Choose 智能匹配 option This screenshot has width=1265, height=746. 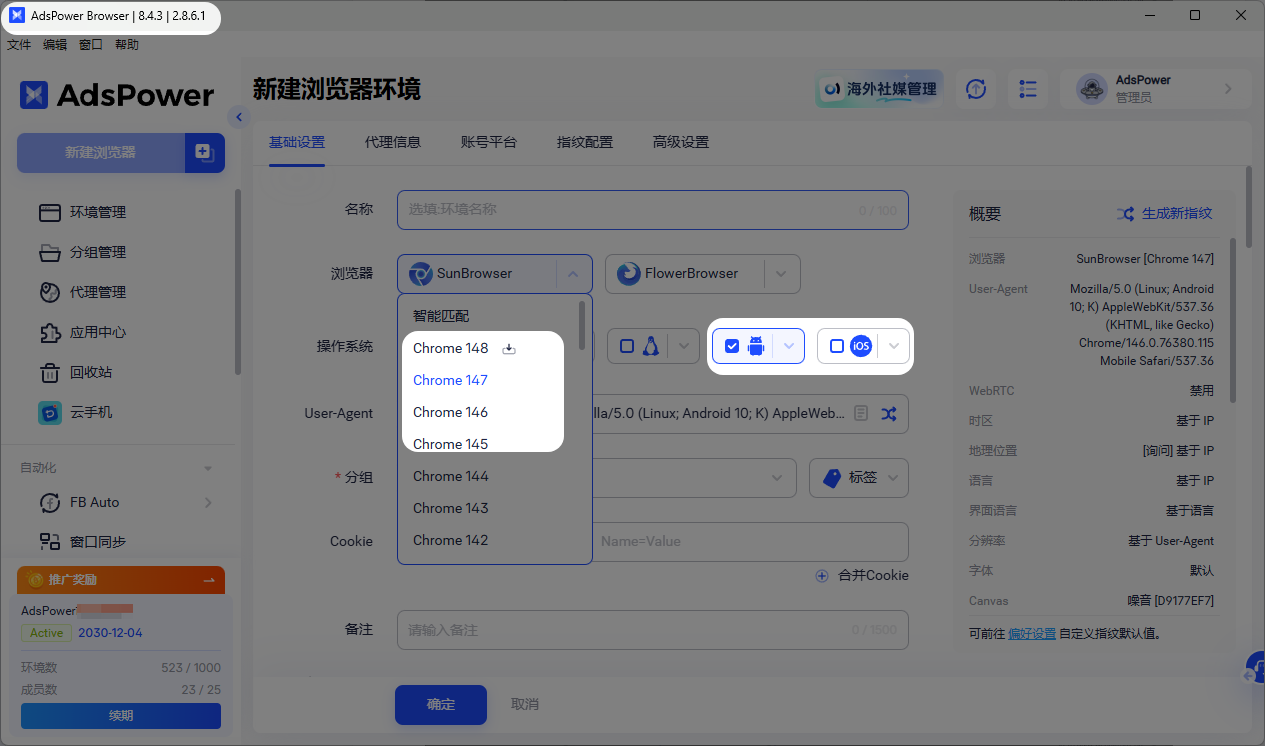click(441, 316)
